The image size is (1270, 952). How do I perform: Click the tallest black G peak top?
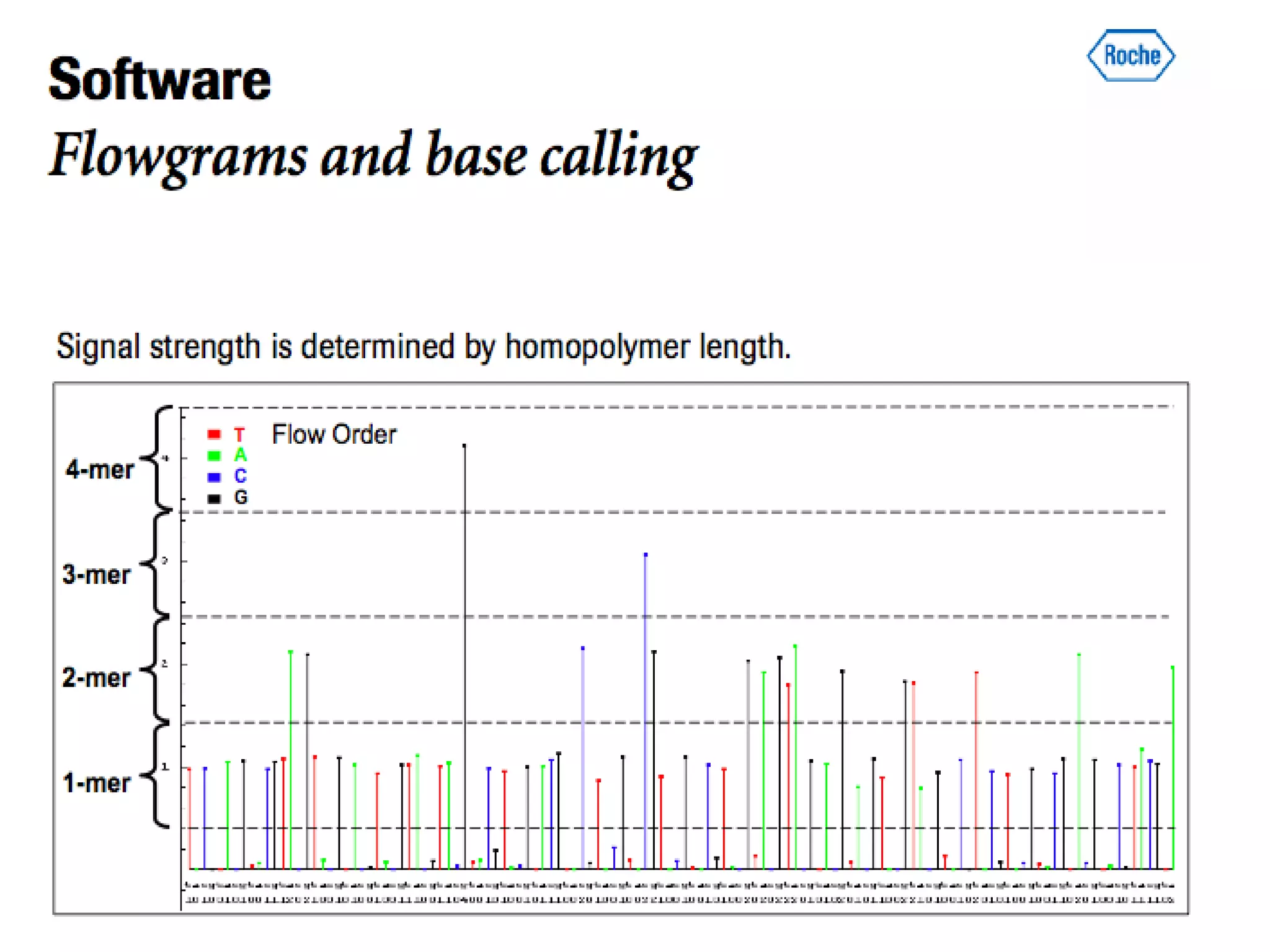point(464,446)
